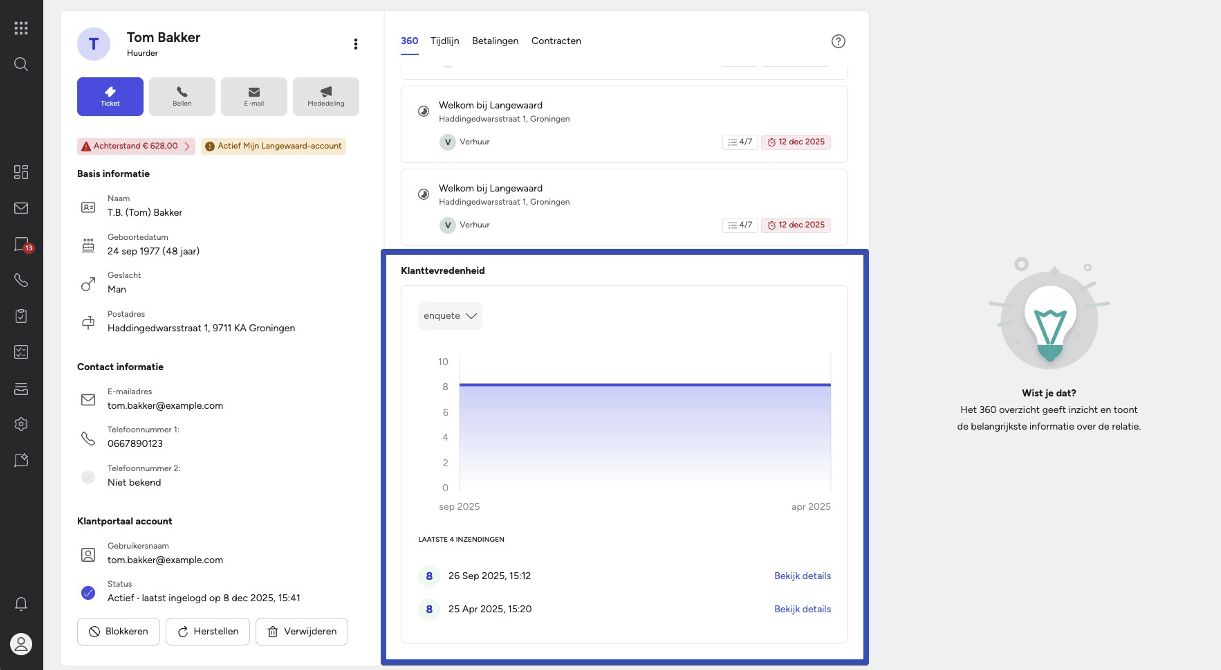Create a new Ticket
Viewport: 1221px width, 670px height.
(110, 96)
